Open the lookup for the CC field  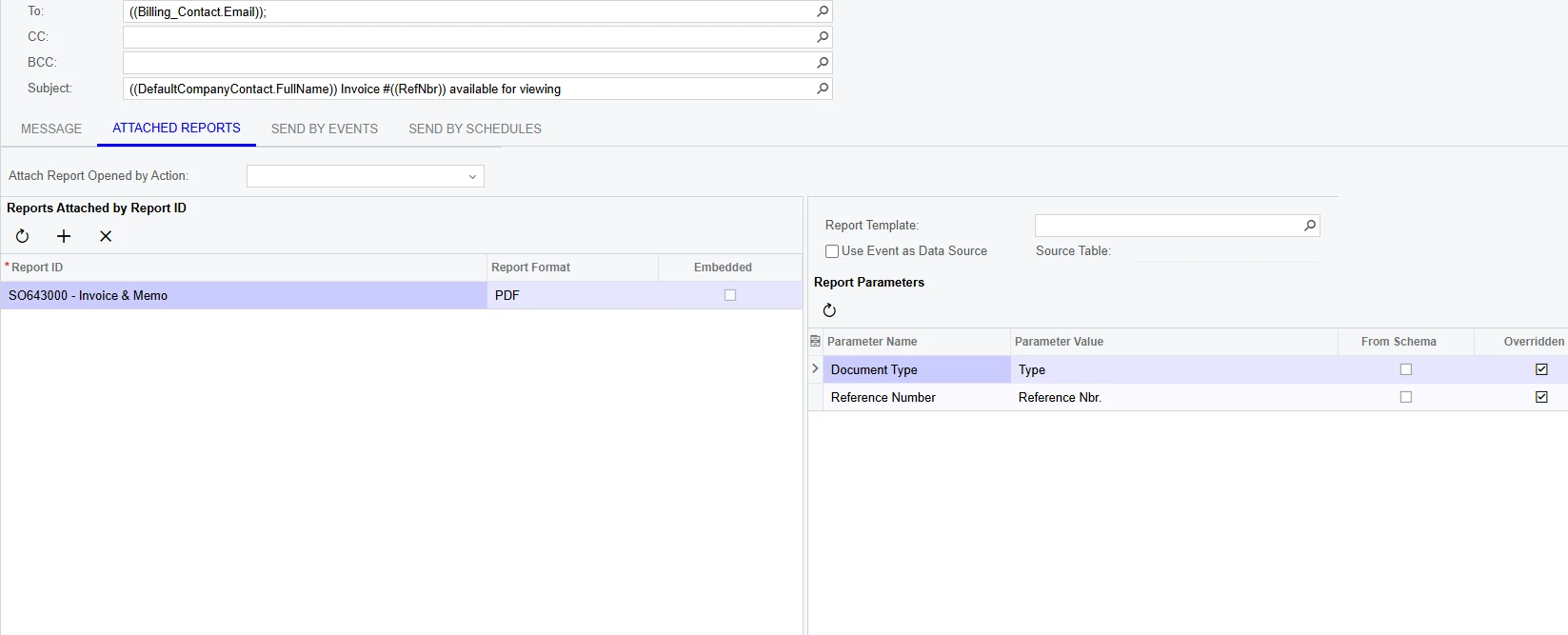(823, 37)
